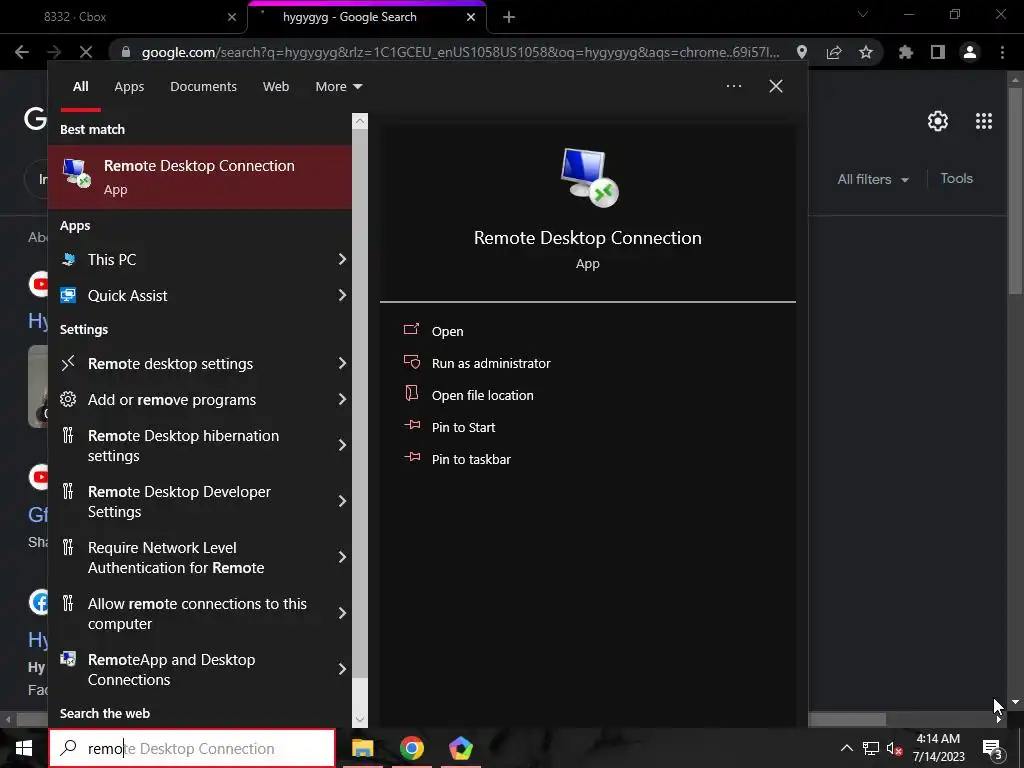Click the Chrome address bar URL
Image resolution: width=1024 pixels, height=768 pixels.
(460, 52)
